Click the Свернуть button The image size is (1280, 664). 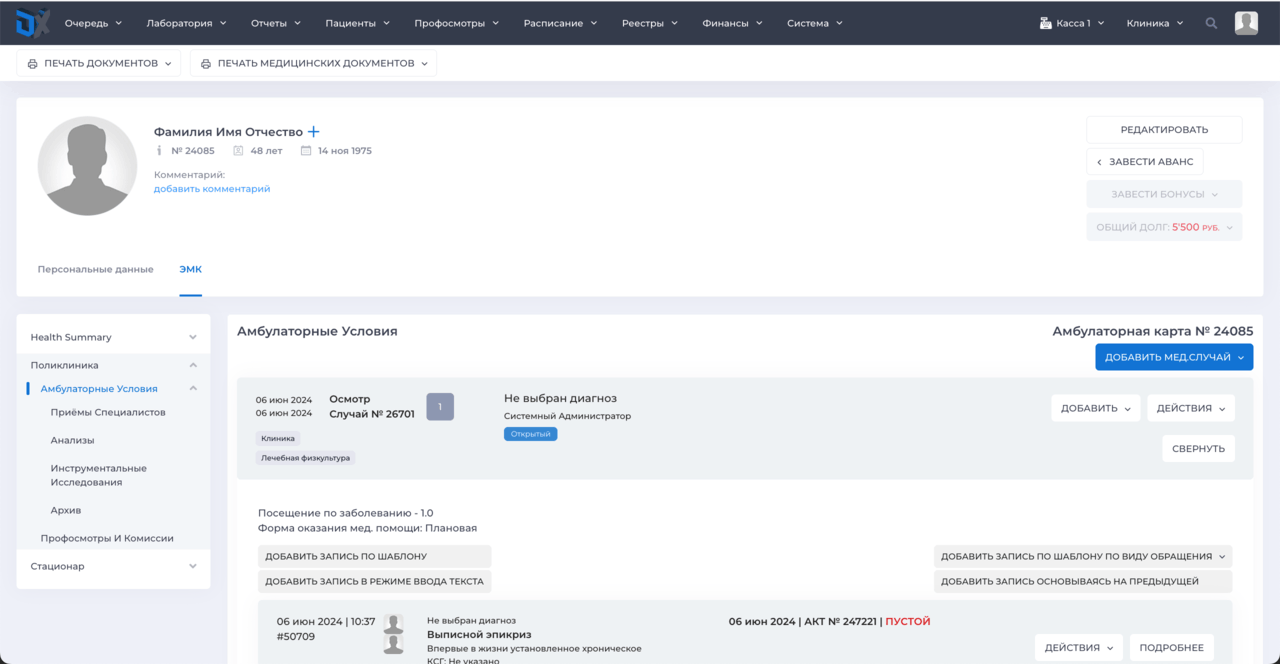1198,448
